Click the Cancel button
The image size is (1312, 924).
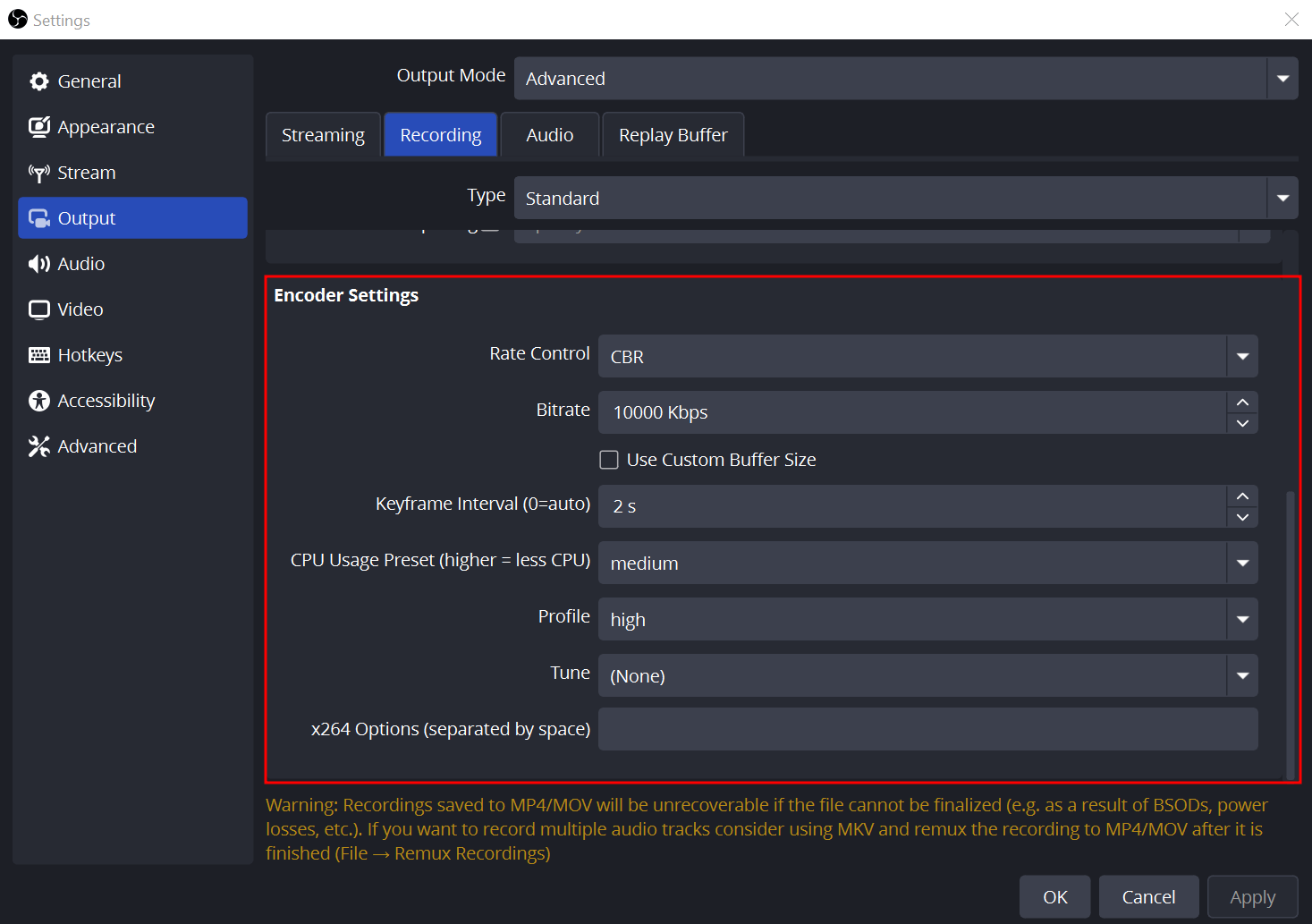[x=1148, y=897]
